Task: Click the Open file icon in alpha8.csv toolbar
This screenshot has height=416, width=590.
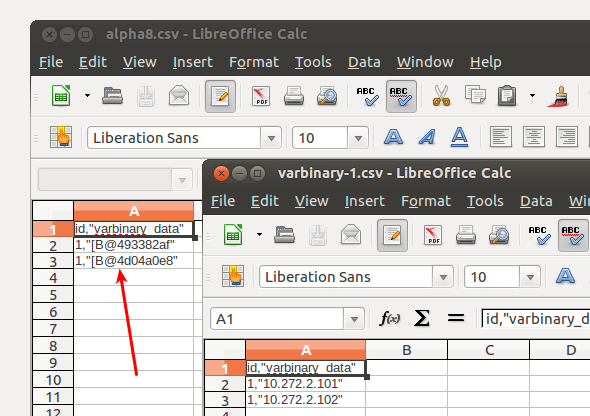Action: point(112,96)
